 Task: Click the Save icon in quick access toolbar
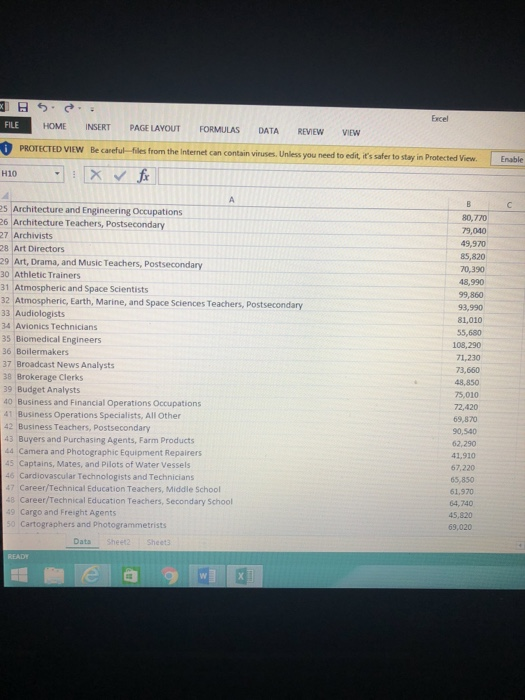click(x=23, y=107)
